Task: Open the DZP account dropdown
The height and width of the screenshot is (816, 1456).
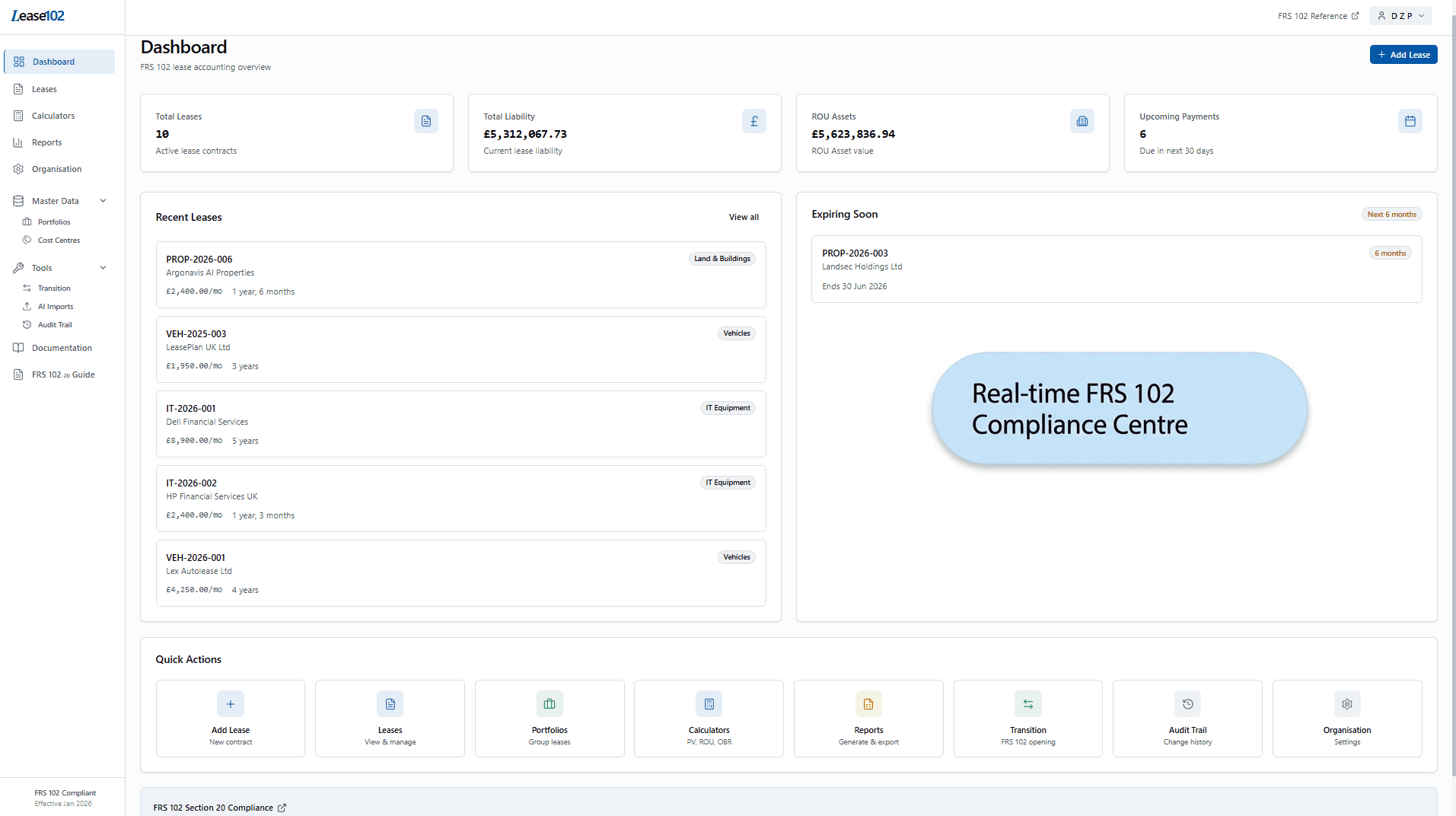Action: 1400,15
